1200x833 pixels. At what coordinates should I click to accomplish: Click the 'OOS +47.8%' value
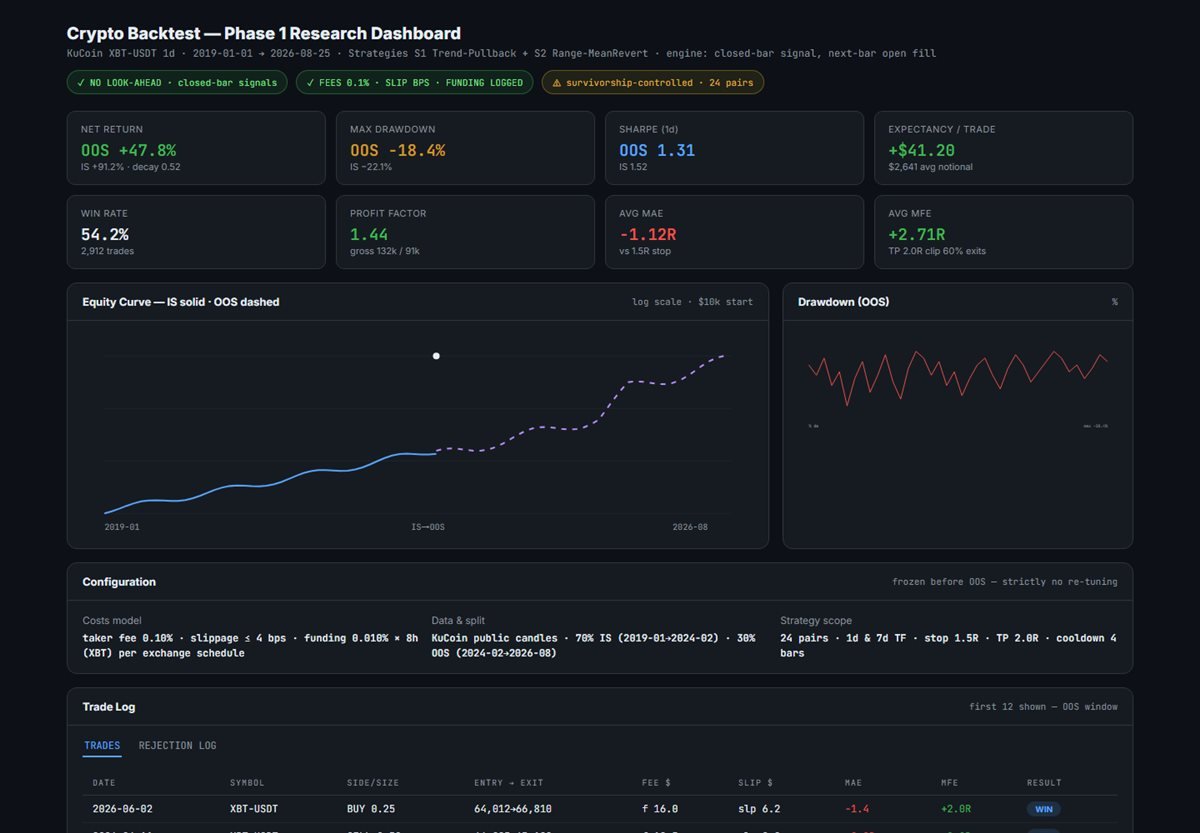[128, 150]
